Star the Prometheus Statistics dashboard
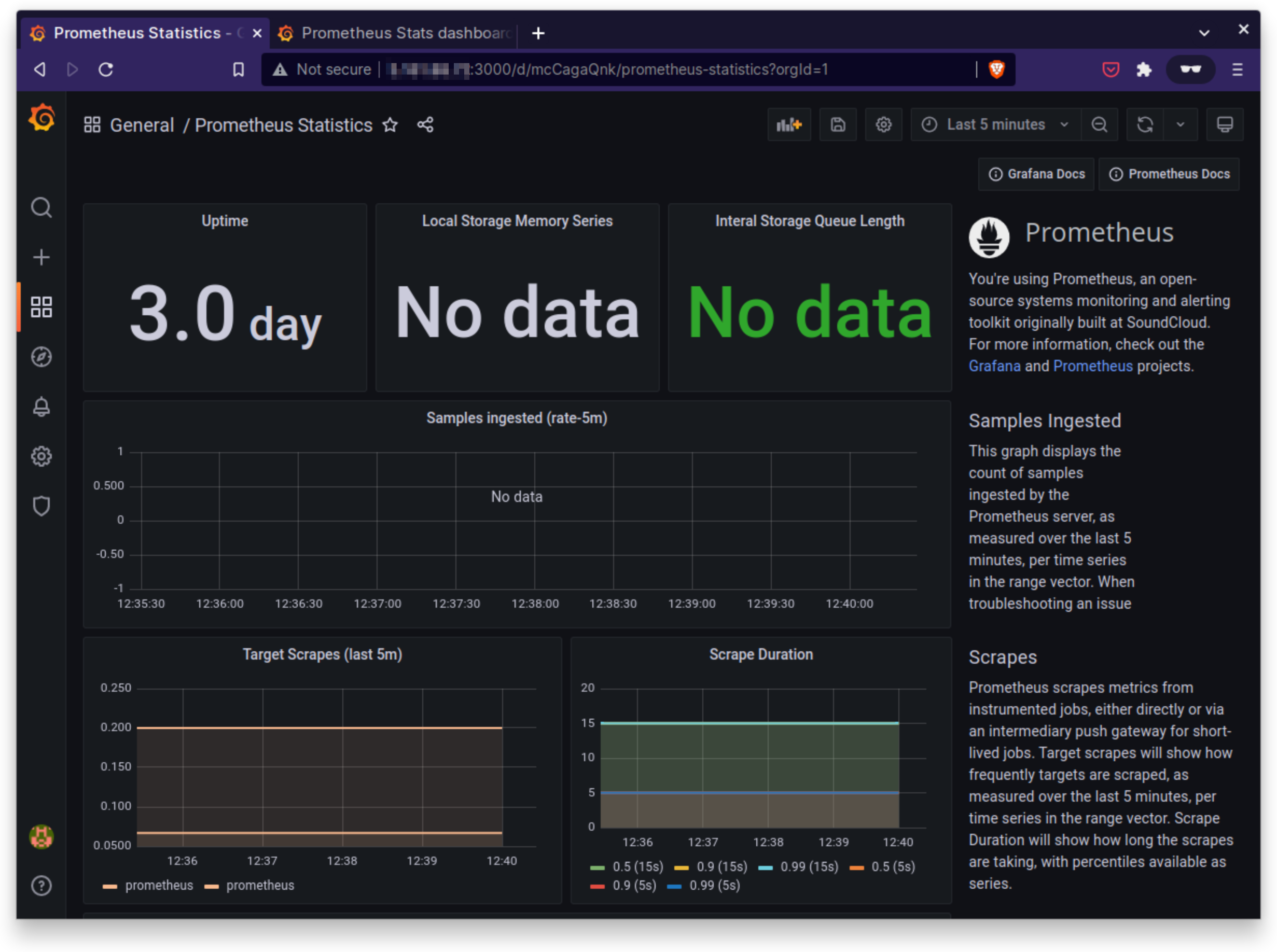Screen dimensions: 1277x952 click(x=390, y=125)
